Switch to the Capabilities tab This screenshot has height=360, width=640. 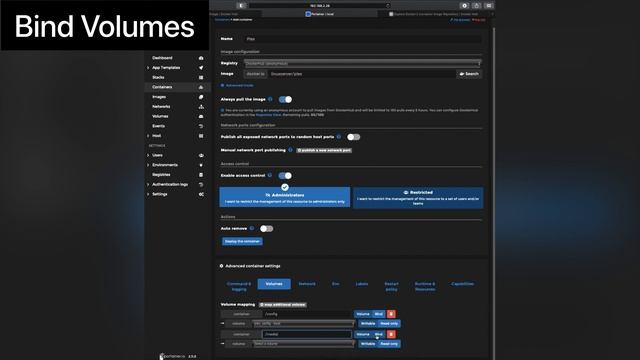point(462,284)
